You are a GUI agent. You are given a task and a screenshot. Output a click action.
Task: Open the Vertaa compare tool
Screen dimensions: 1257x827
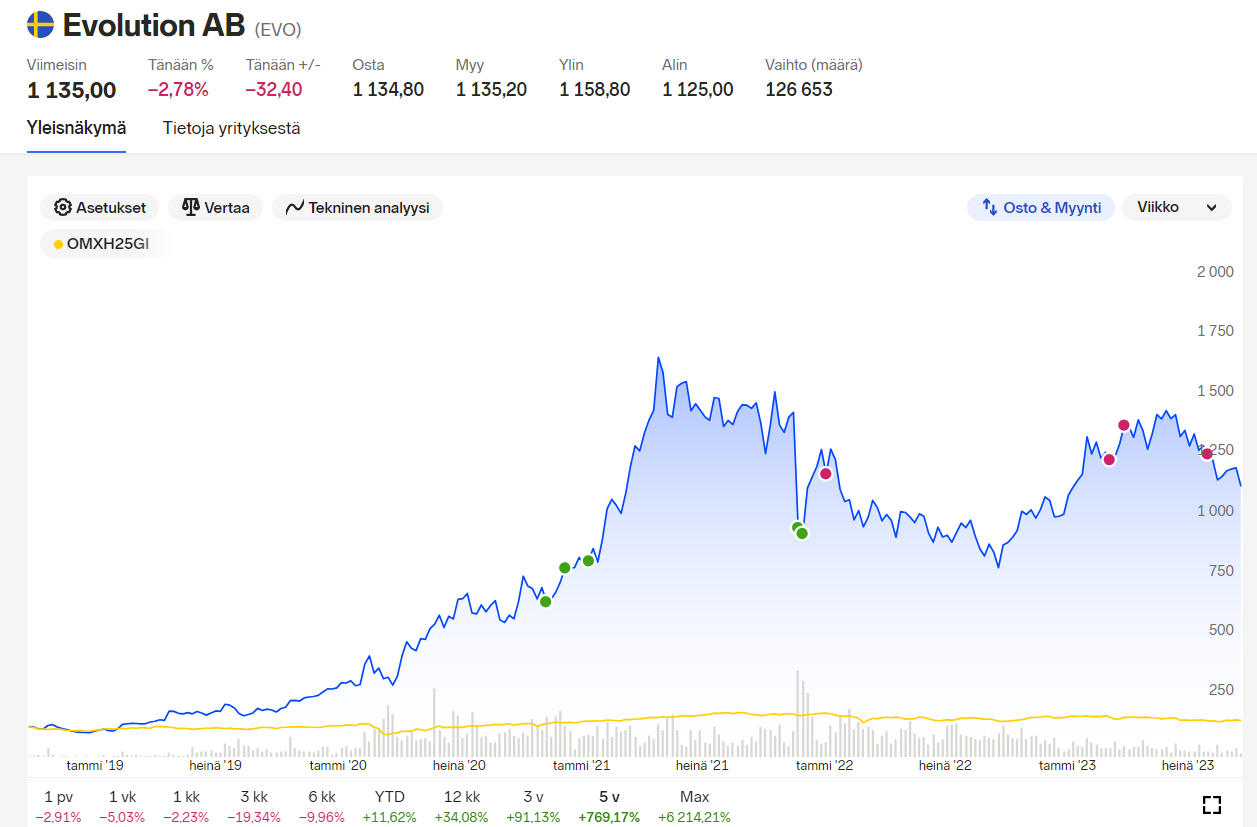pos(215,208)
